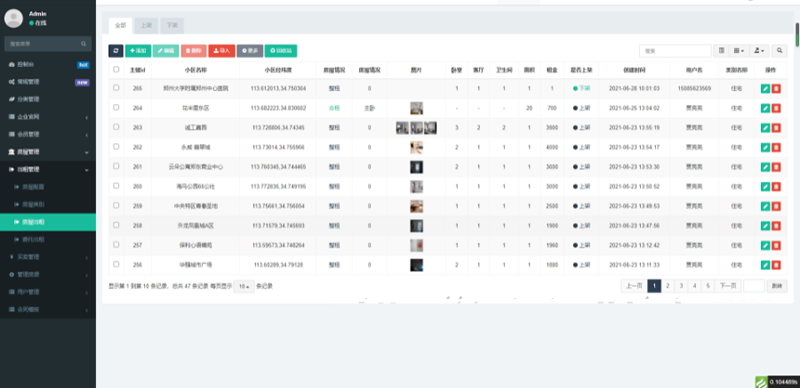Check the checkbox for row 263
Screen dimensions: 800x388
116,127
